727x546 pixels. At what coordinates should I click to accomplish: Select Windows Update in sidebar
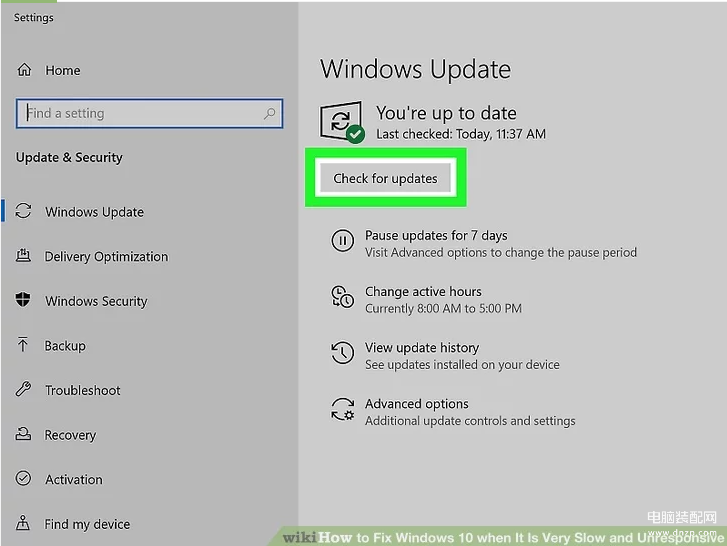coord(95,212)
